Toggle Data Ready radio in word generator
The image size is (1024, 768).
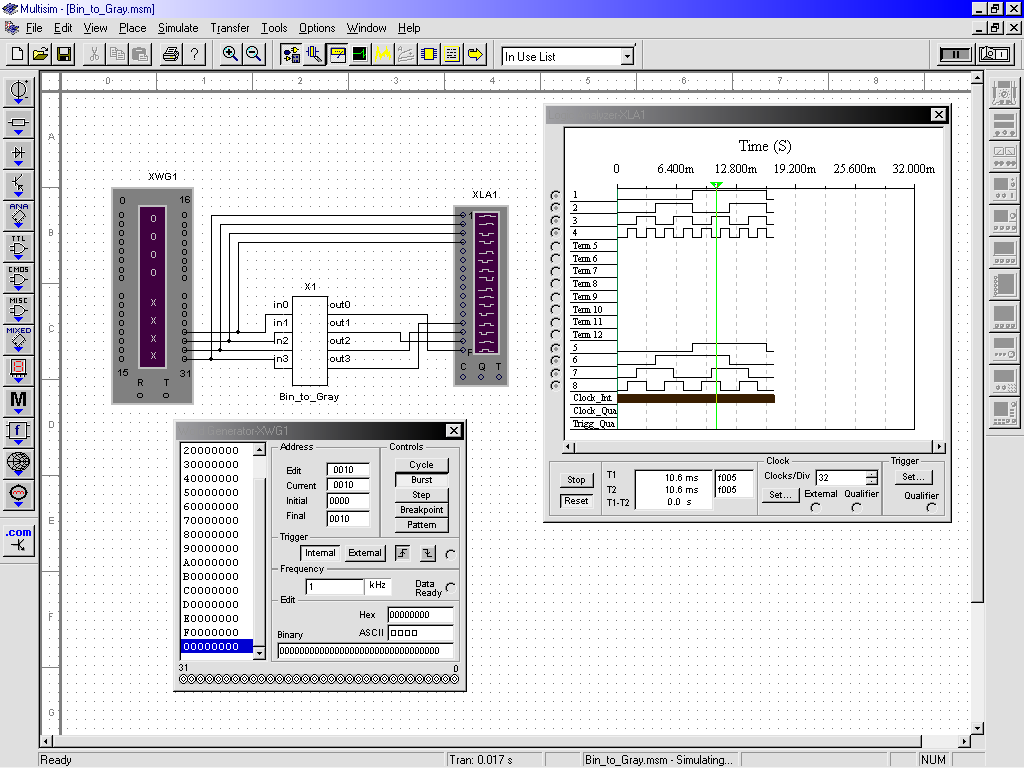pos(451,587)
